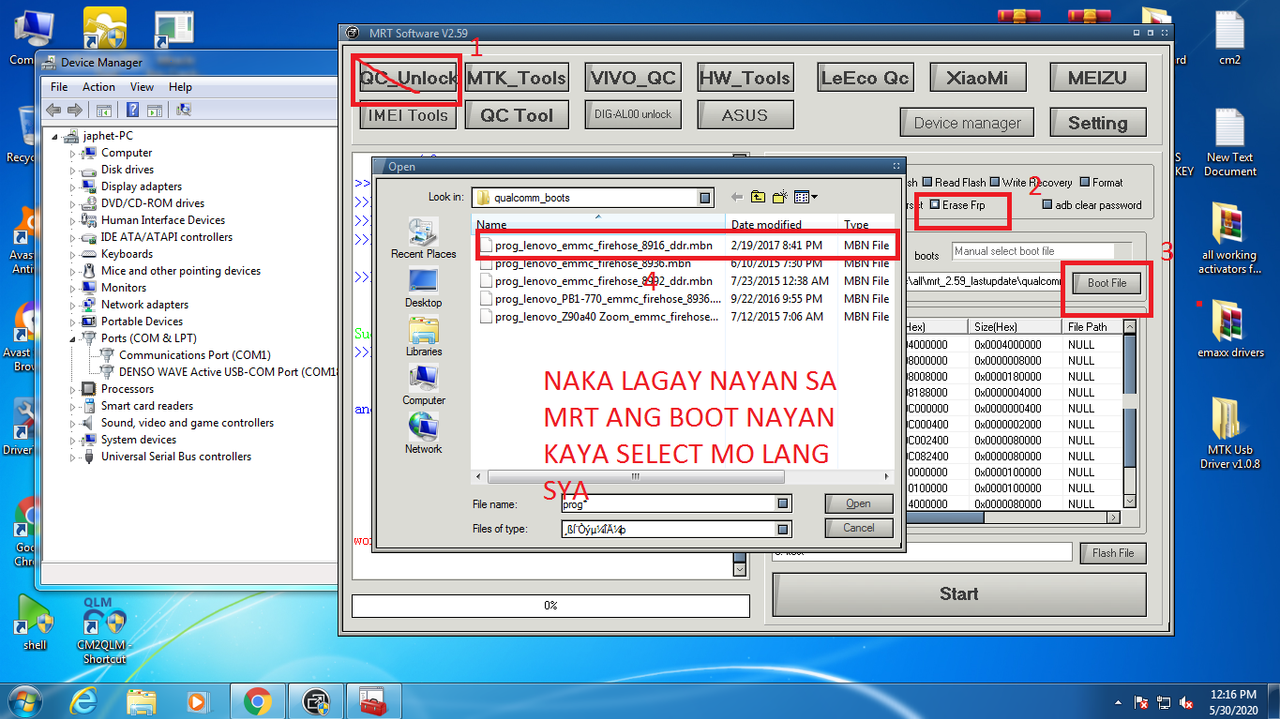Open the View menu icon in Open dialog

point(805,197)
